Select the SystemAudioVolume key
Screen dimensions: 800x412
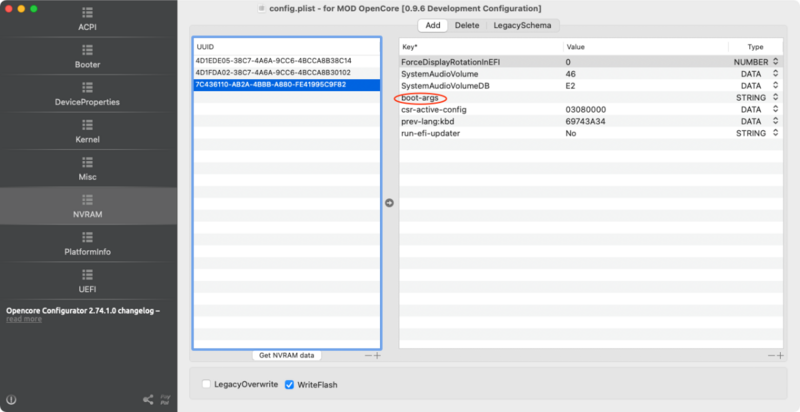pos(440,74)
